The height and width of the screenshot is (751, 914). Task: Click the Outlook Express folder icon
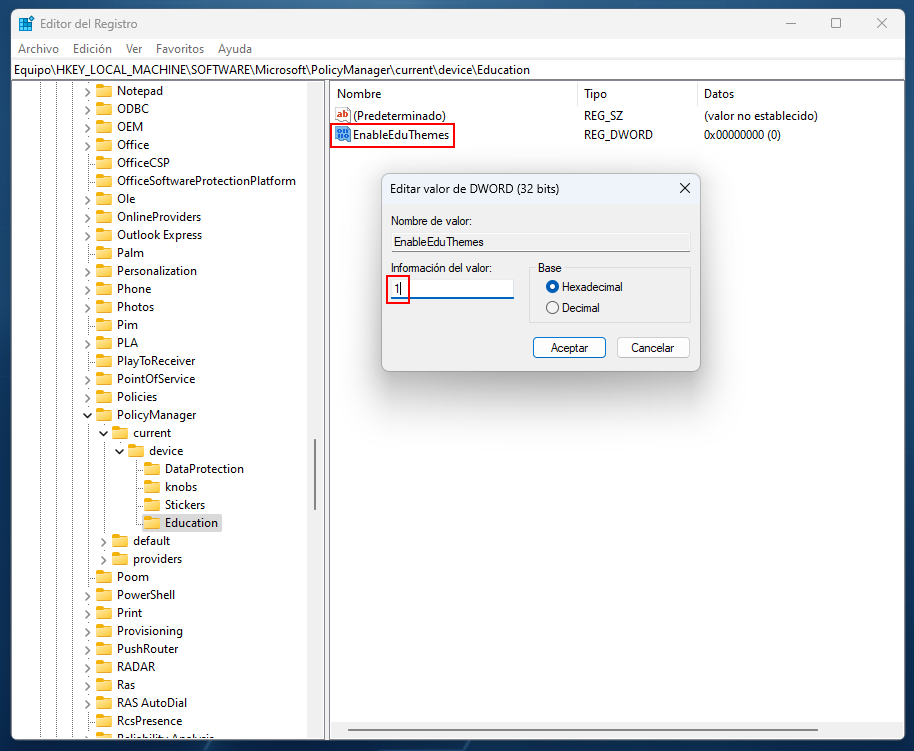[x=104, y=235]
